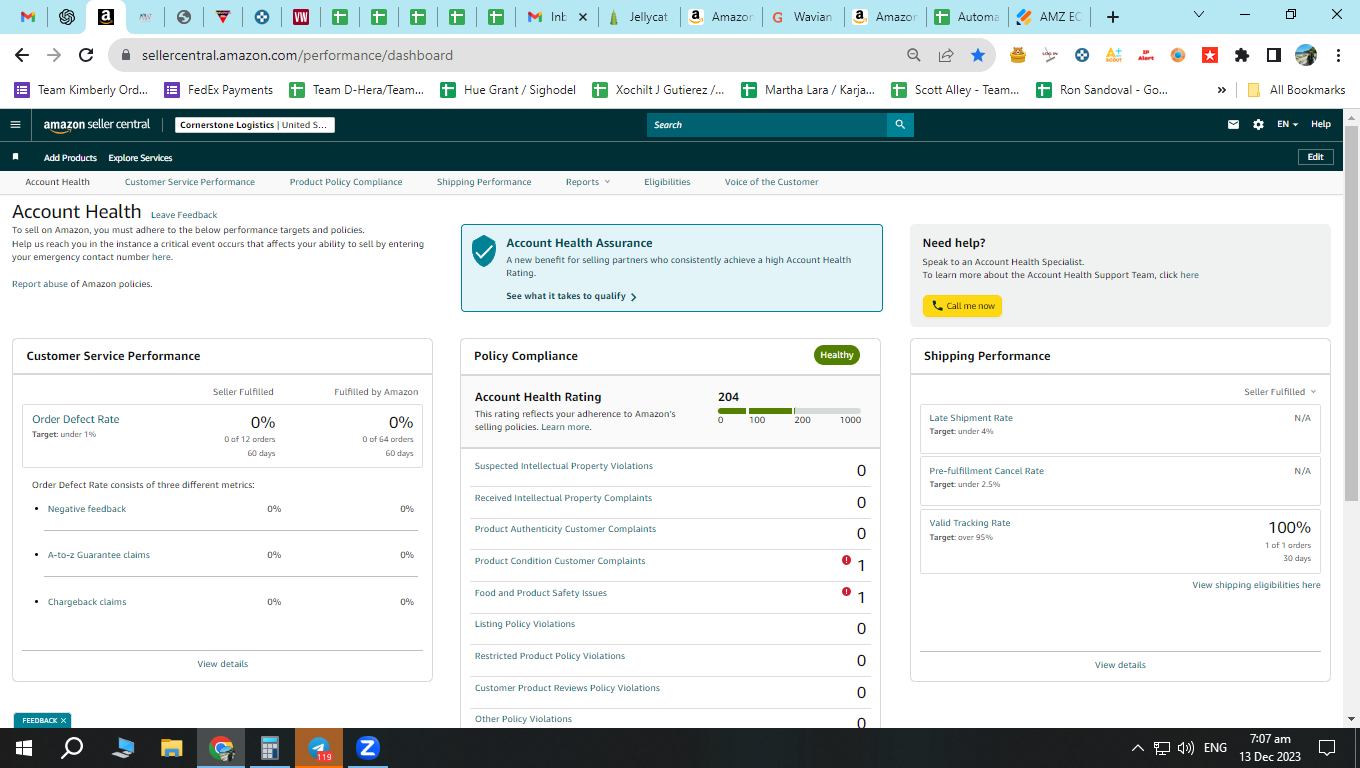Open View shipping eligibilities here
The image size is (1360, 768).
1256,585
